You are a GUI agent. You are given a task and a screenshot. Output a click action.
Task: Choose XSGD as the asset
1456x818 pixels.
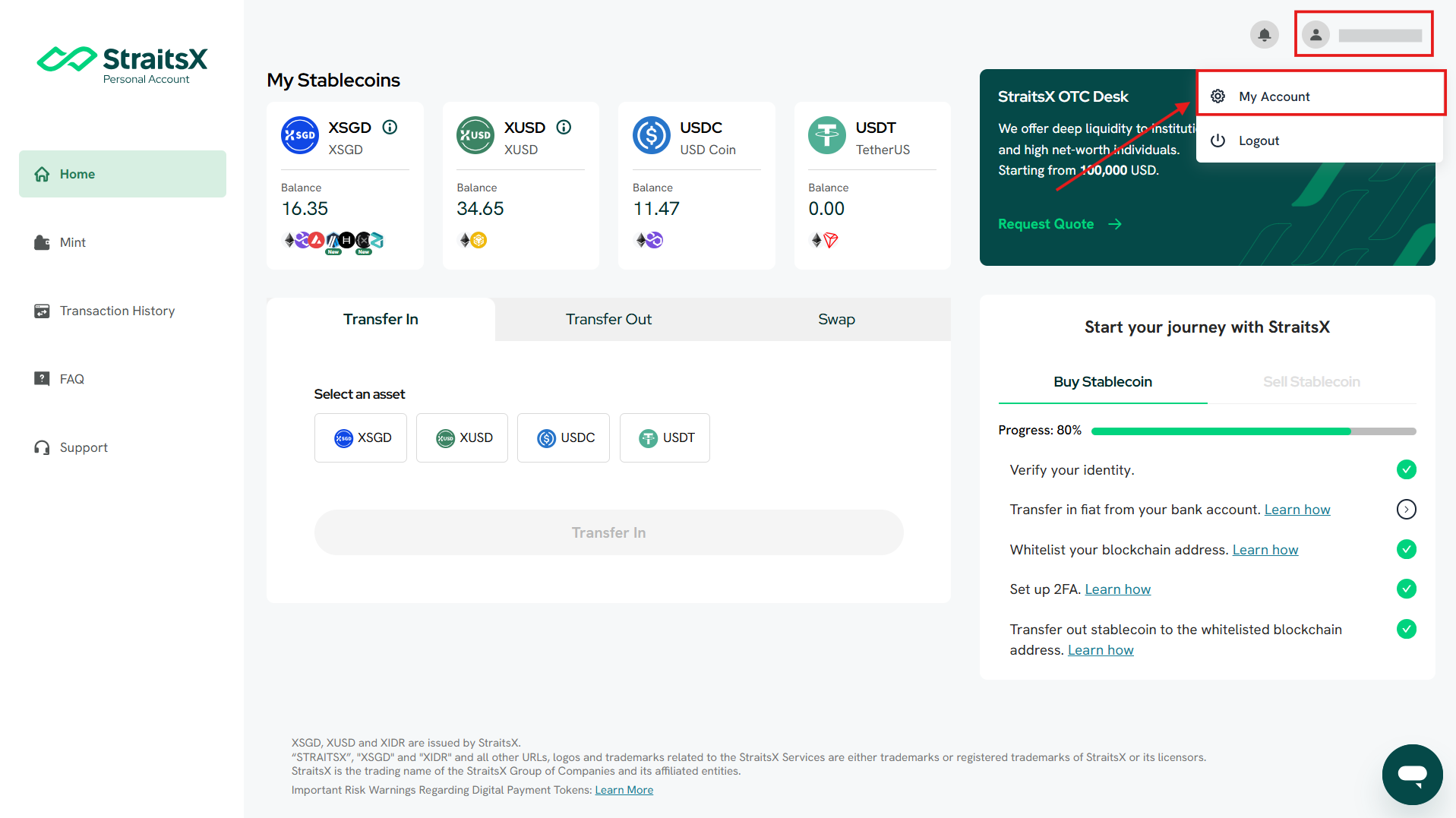pyautogui.click(x=361, y=437)
